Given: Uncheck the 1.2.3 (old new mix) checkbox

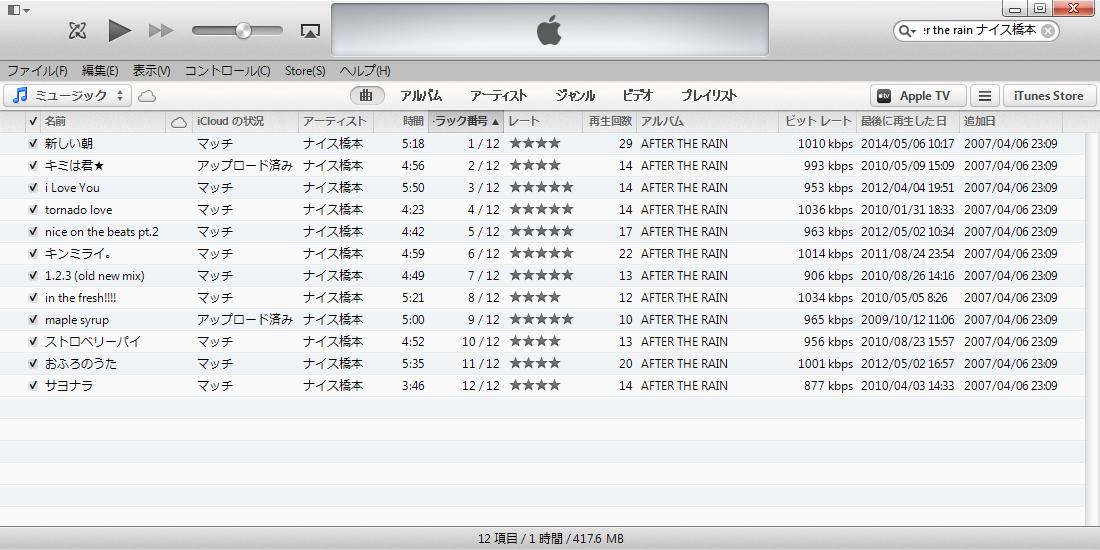Looking at the screenshot, I should click(x=33, y=276).
